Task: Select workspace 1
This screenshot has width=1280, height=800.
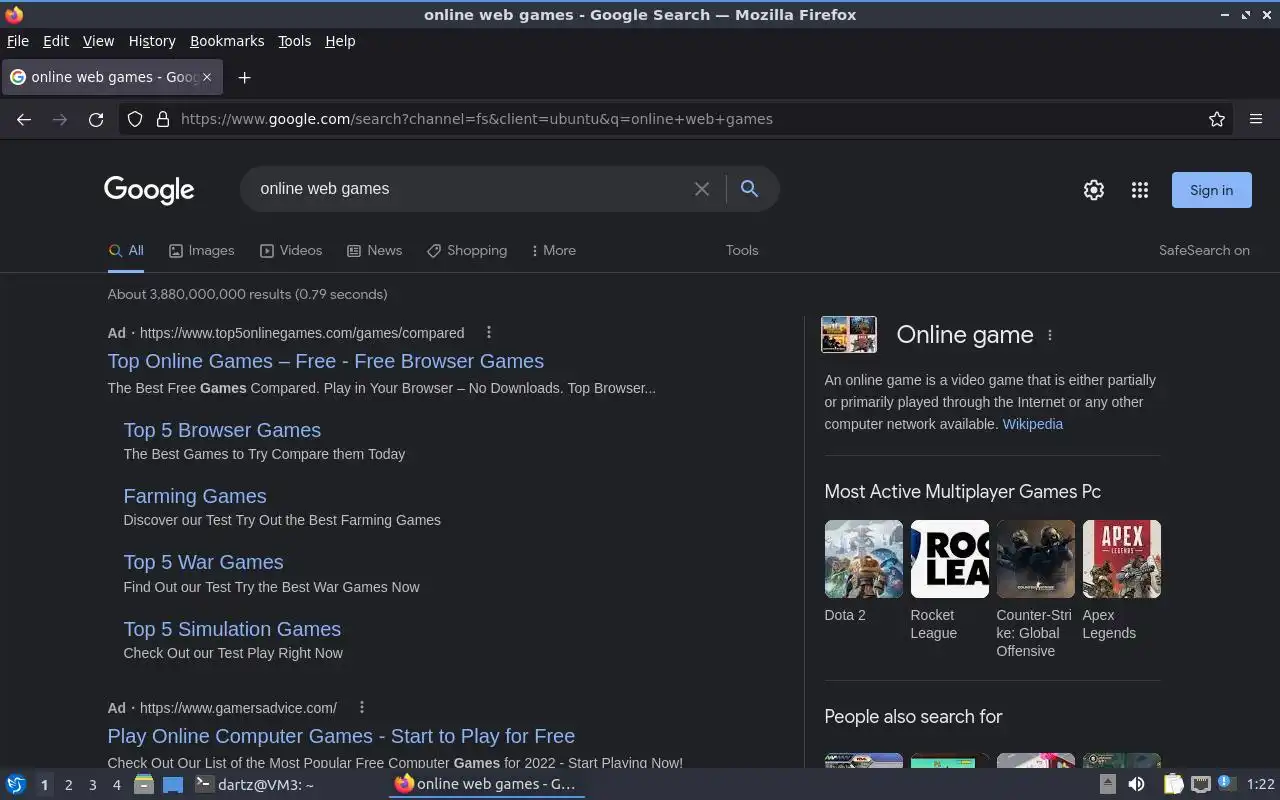Action: tap(44, 785)
